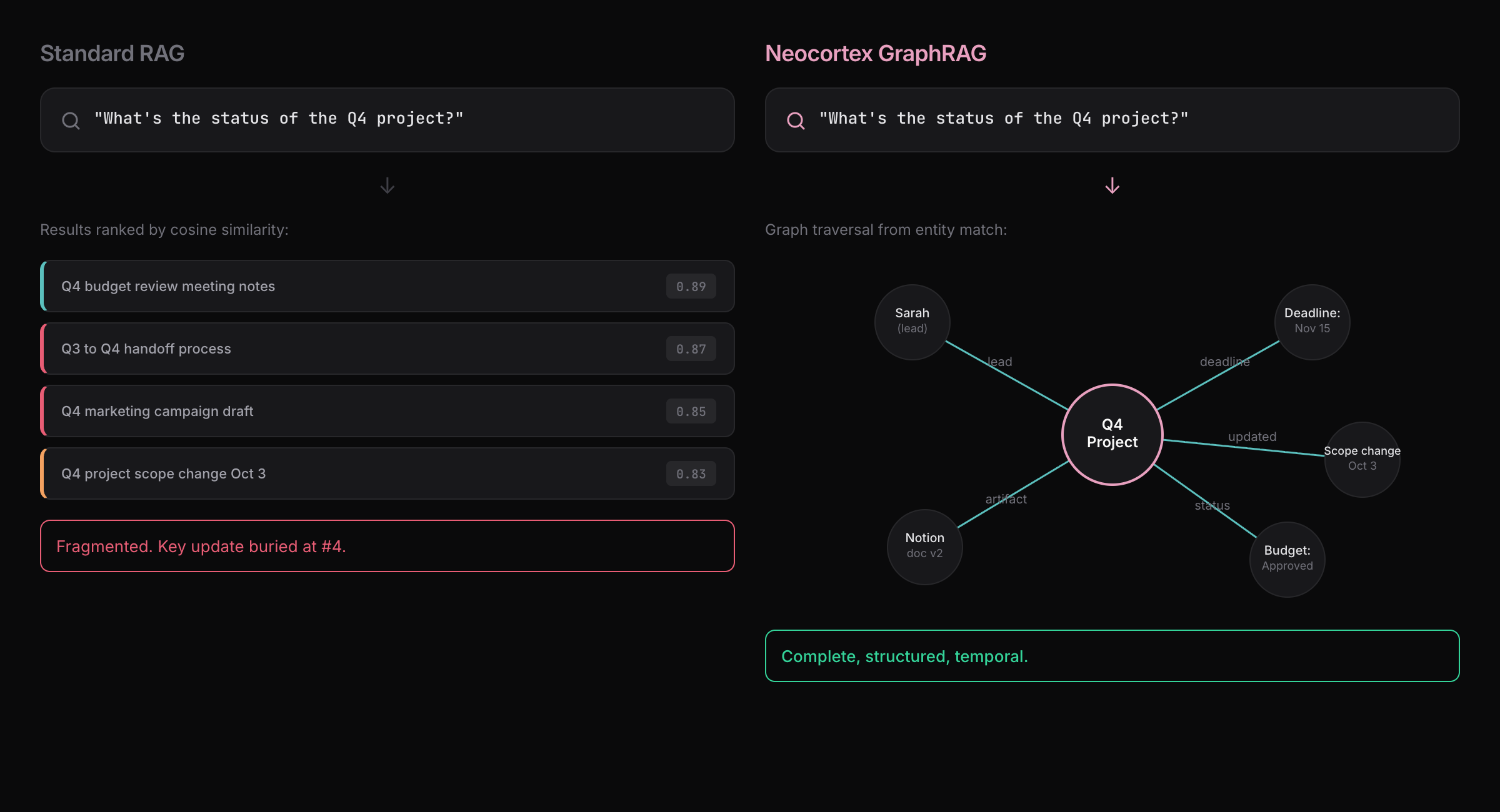1500x812 pixels.
Task: Click the 0.89 similarity score badge
Action: [691, 286]
